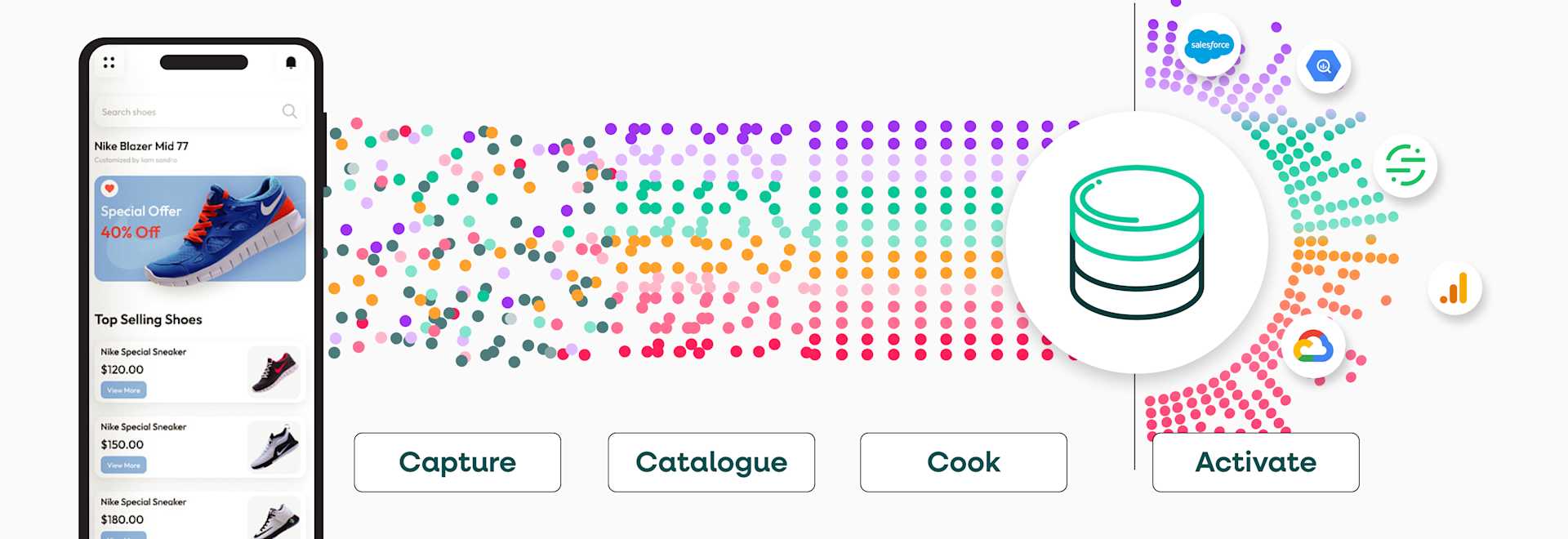Screen dimensions: 1568x539
Task: Click the Cook stage button
Action: (x=963, y=462)
